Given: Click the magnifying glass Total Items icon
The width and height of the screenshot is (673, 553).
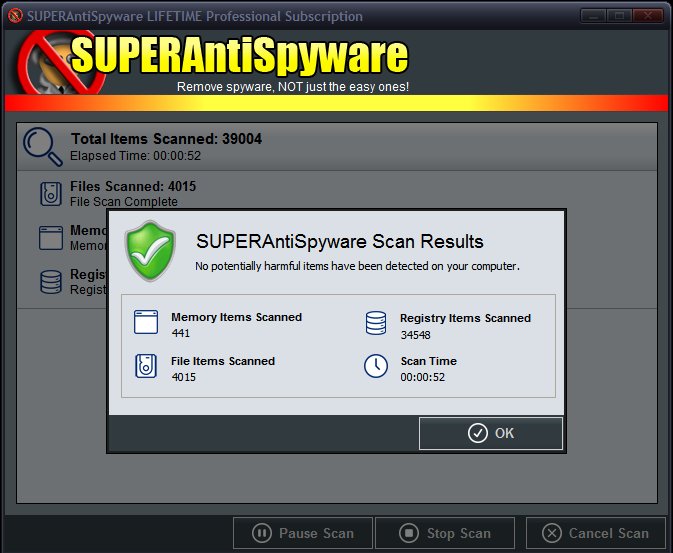Looking at the screenshot, I should 43,147.
